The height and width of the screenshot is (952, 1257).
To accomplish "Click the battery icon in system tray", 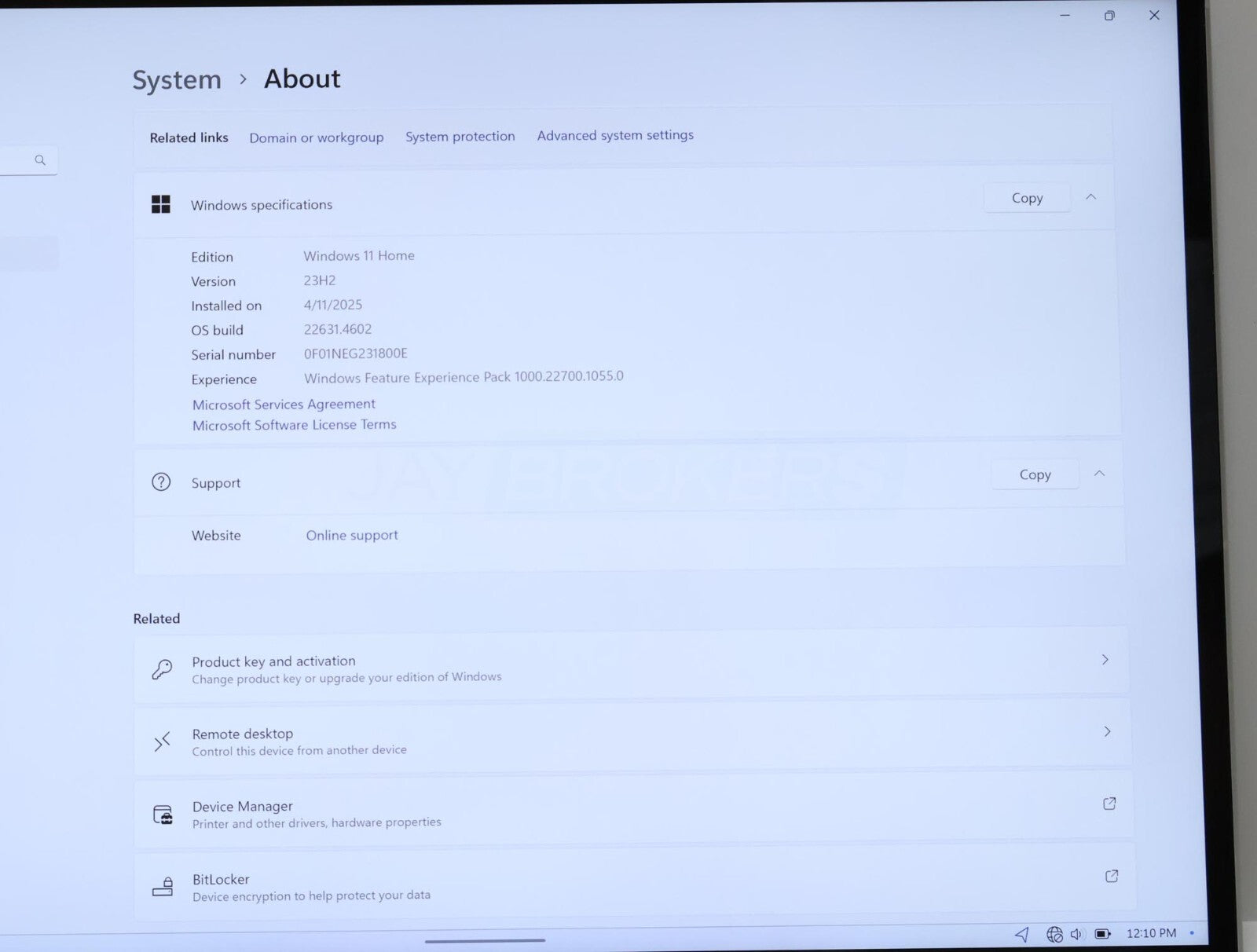I will 1103,934.
